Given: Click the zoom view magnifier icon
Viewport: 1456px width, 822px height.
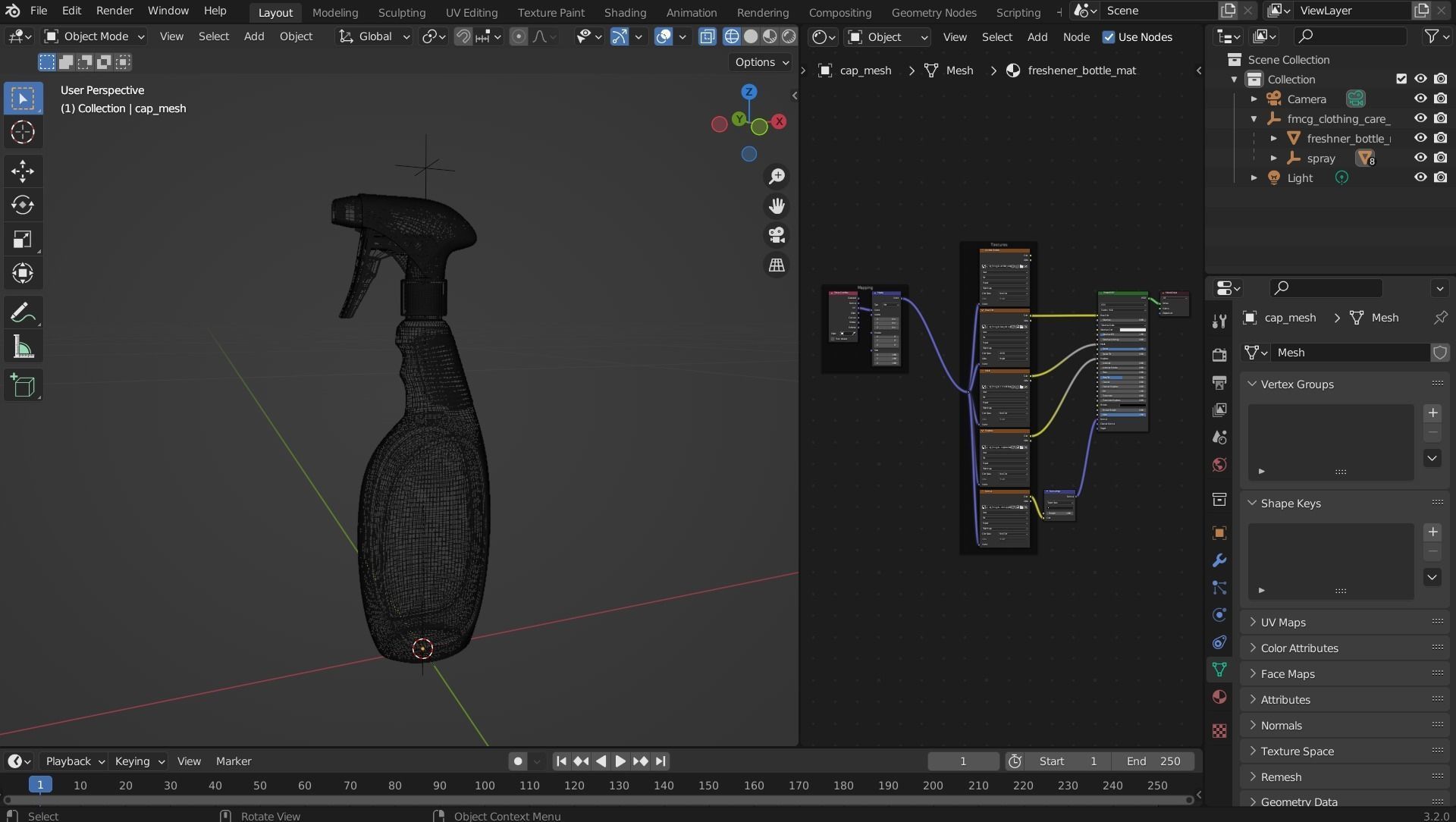Looking at the screenshot, I should click(x=777, y=177).
